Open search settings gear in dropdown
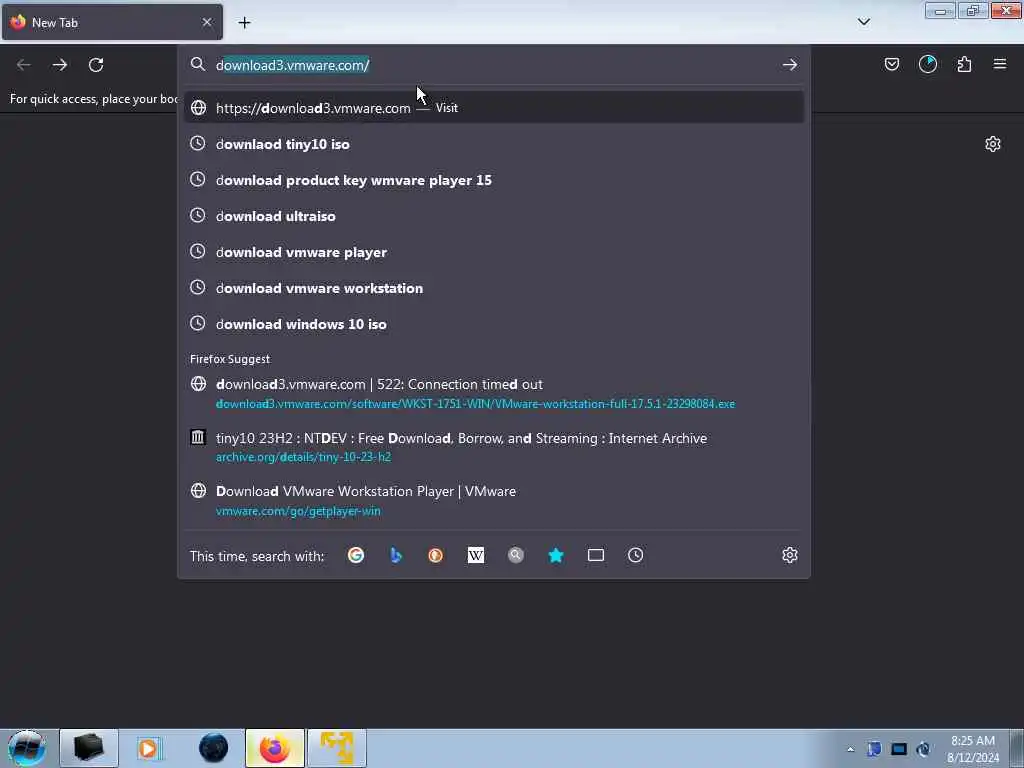 (x=790, y=555)
